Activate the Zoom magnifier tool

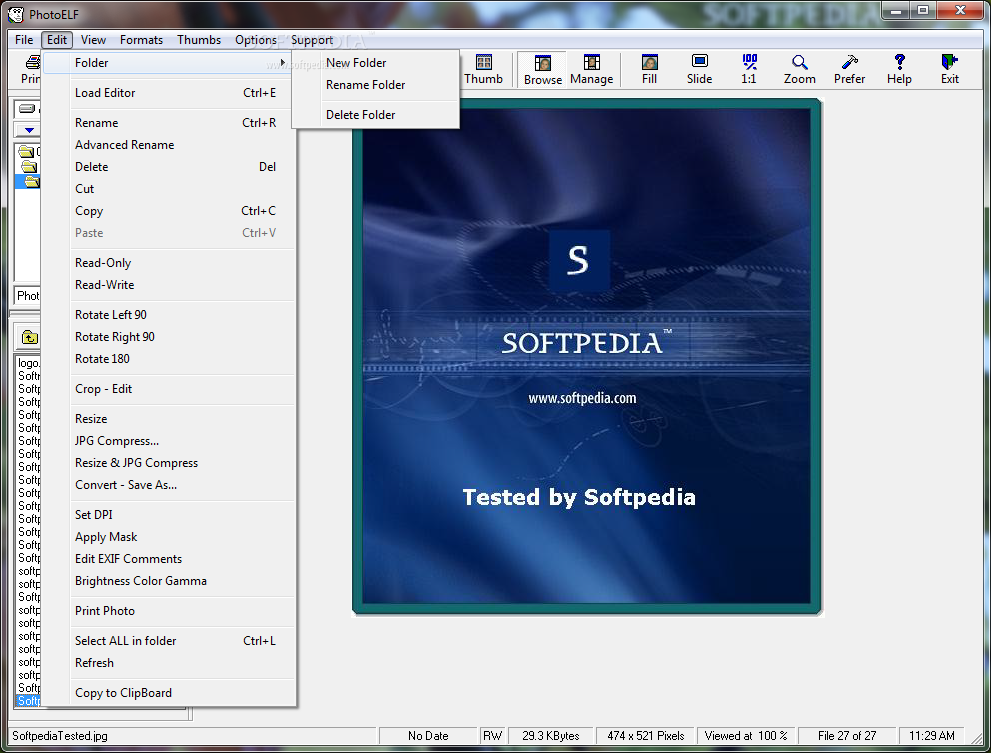click(799, 69)
